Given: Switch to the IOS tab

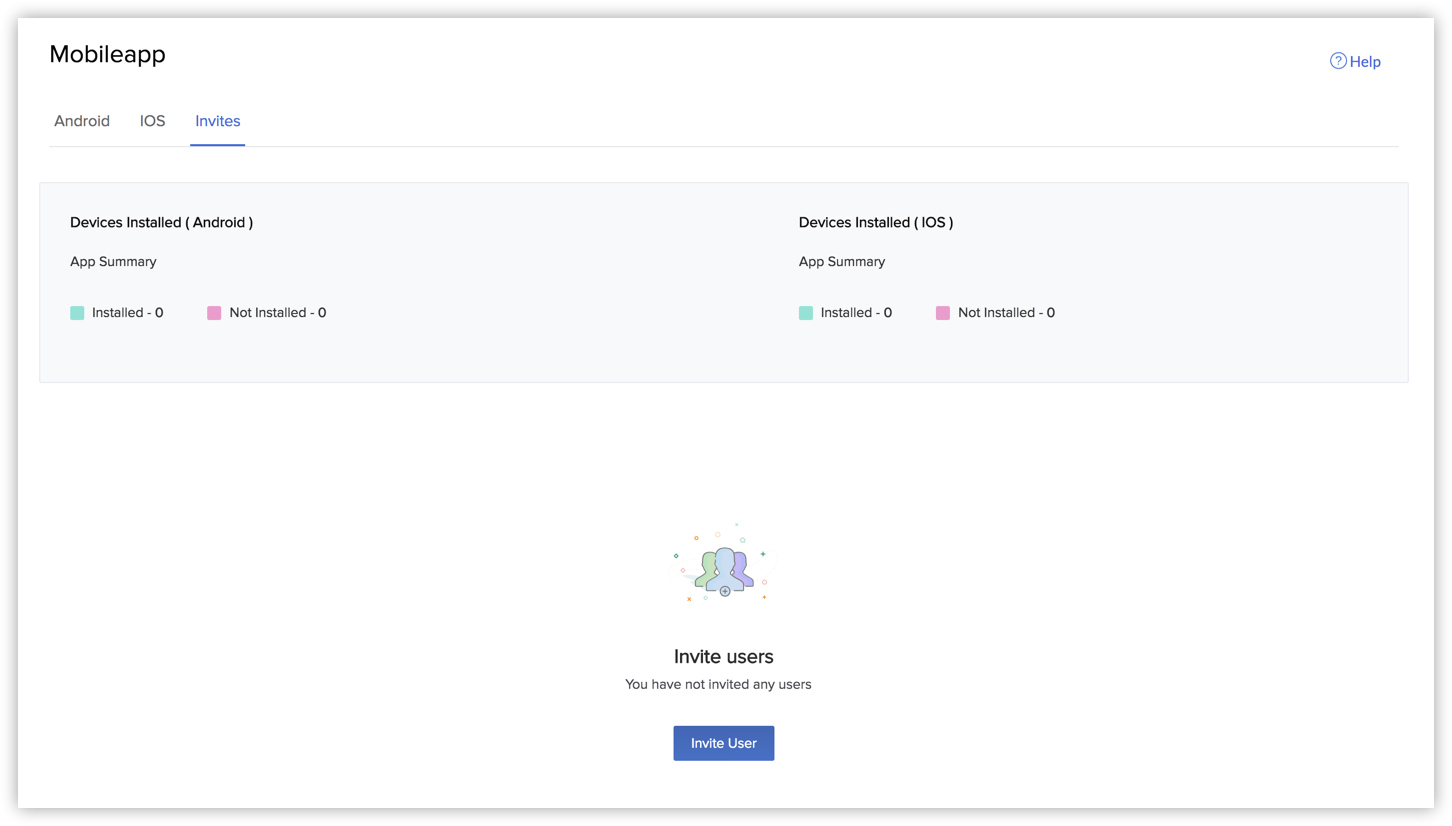Looking at the screenshot, I should point(152,121).
